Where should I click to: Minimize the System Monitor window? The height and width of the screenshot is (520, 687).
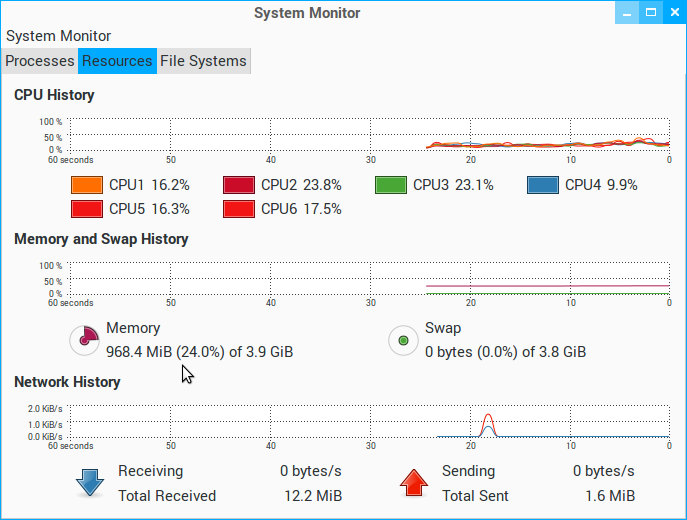[x=627, y=13]
